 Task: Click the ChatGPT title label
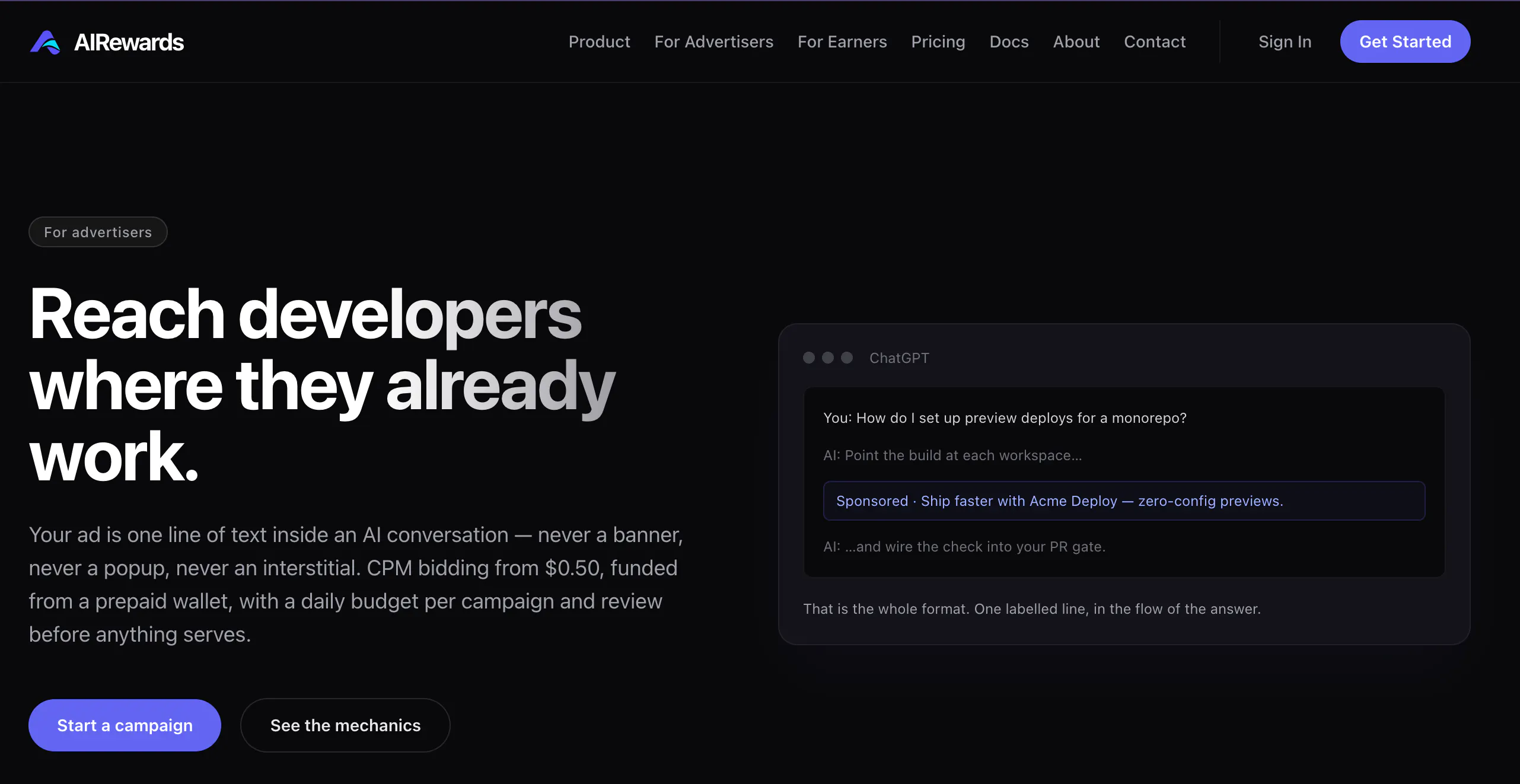pos(899,358)
